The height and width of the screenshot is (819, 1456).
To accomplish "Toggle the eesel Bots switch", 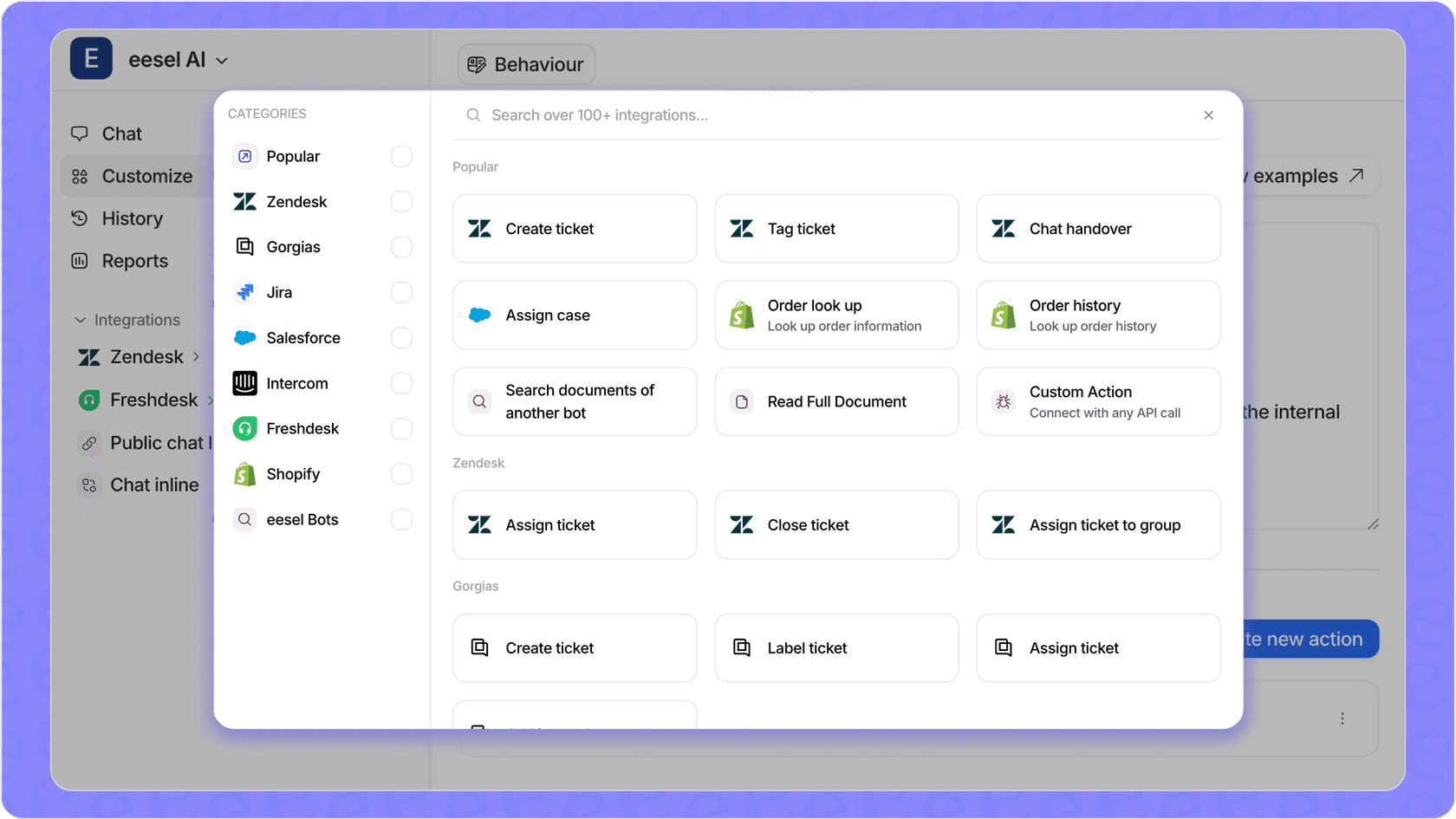I will tap(401, 519).
